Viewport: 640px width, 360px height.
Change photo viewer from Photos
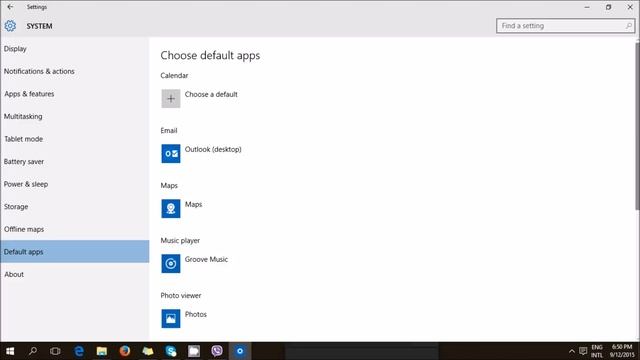click(x=196, y=314)
